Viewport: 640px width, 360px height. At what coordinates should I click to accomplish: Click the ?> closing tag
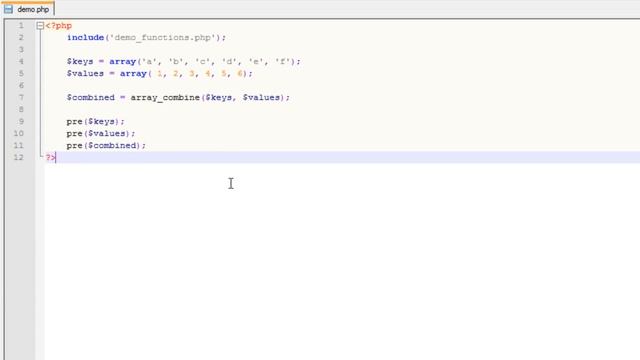pos(51,158)
